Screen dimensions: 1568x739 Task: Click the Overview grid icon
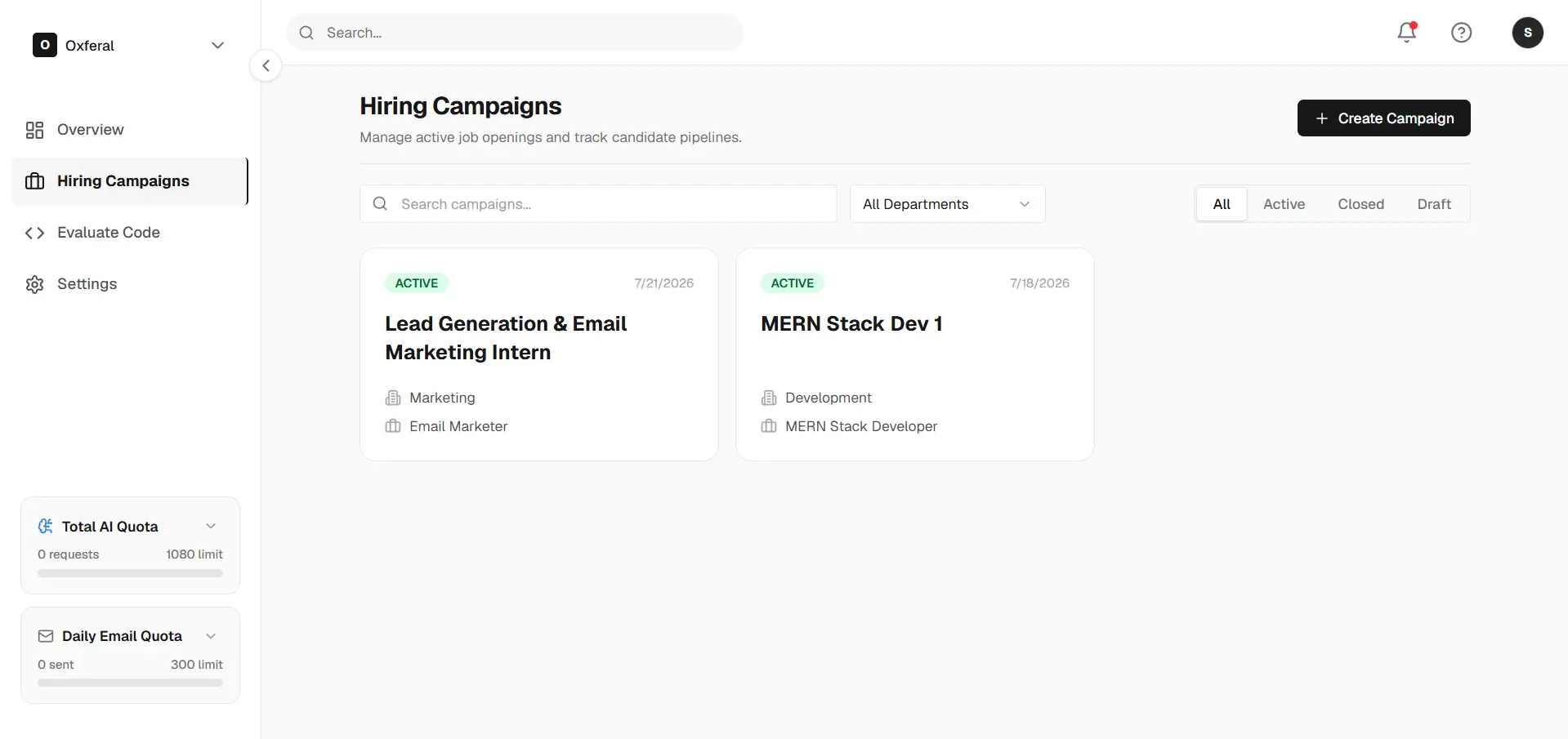(34, 130)
